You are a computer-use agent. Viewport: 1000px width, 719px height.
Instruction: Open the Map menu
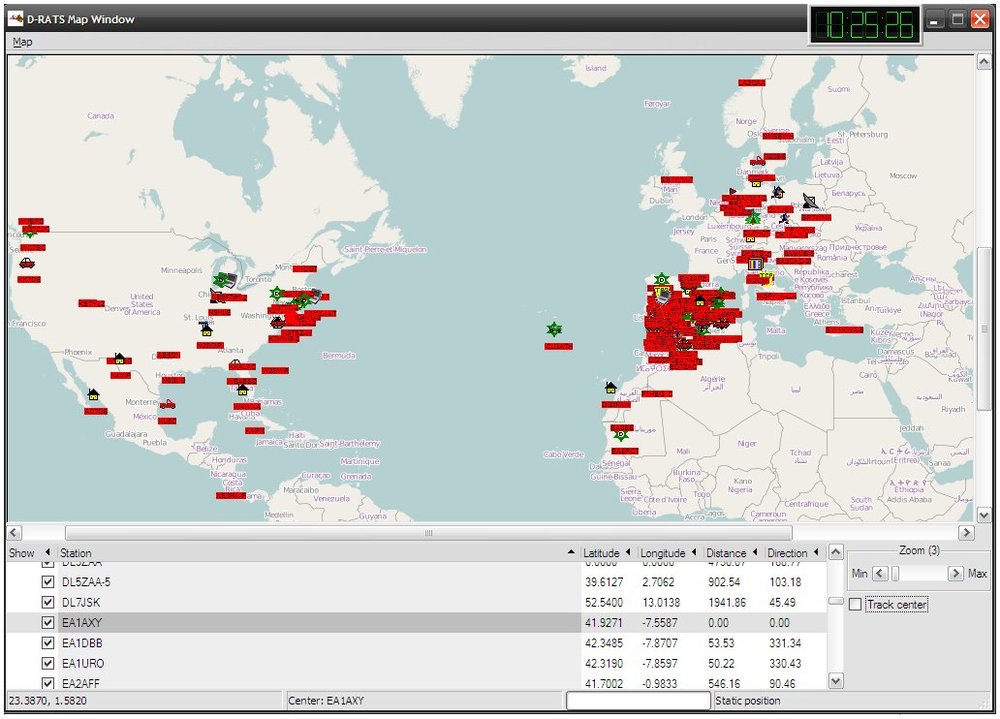[22, 42]
